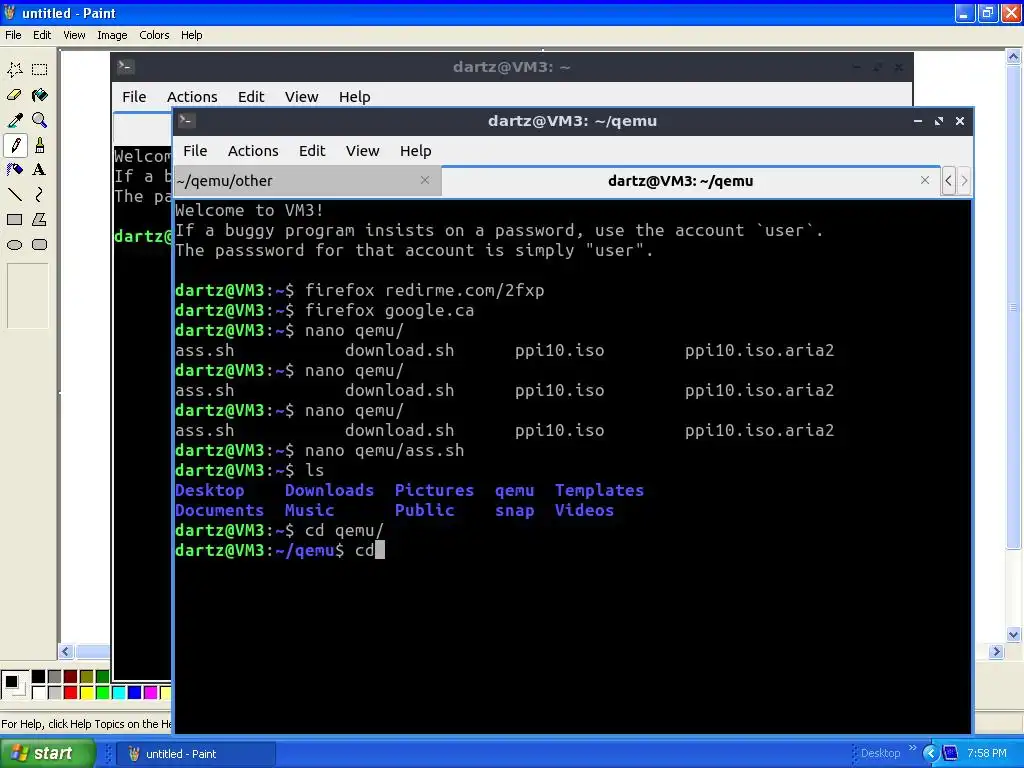Click the horizontal scrollbar left arrow
Image resolution: width=1024 pixels, height=768 pixels.
coord(66,651)
